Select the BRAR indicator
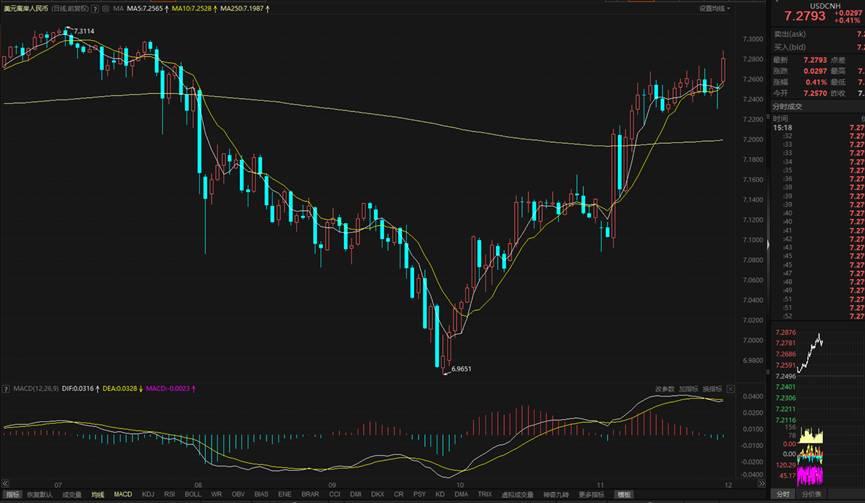 (310, 494)
